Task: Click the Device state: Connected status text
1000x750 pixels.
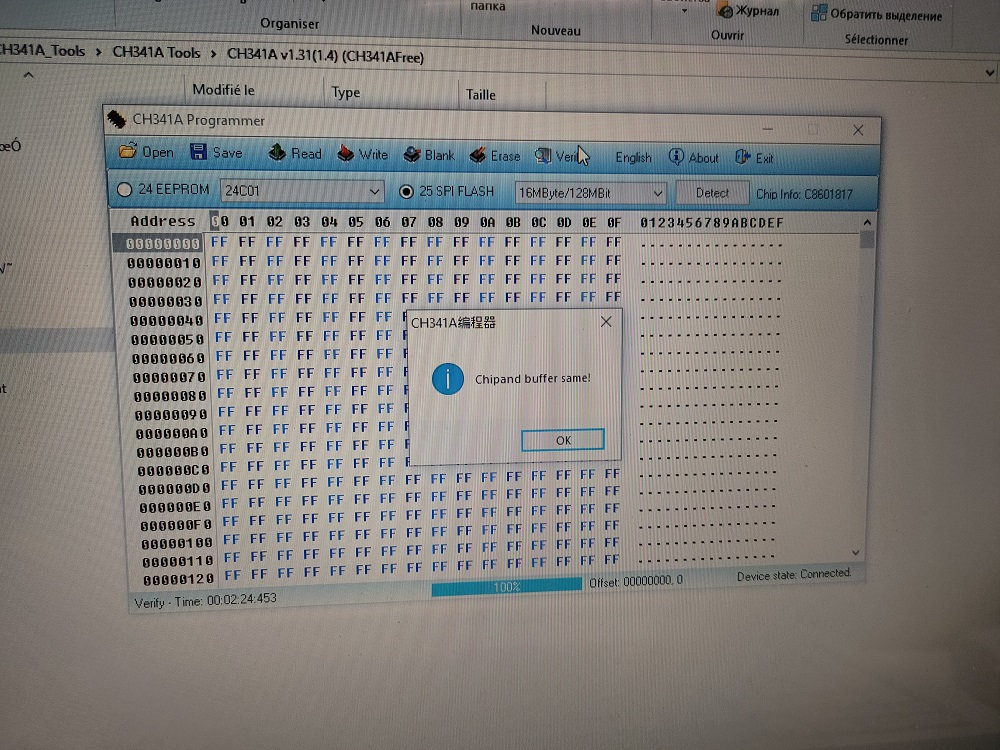Action: [793, 575]
